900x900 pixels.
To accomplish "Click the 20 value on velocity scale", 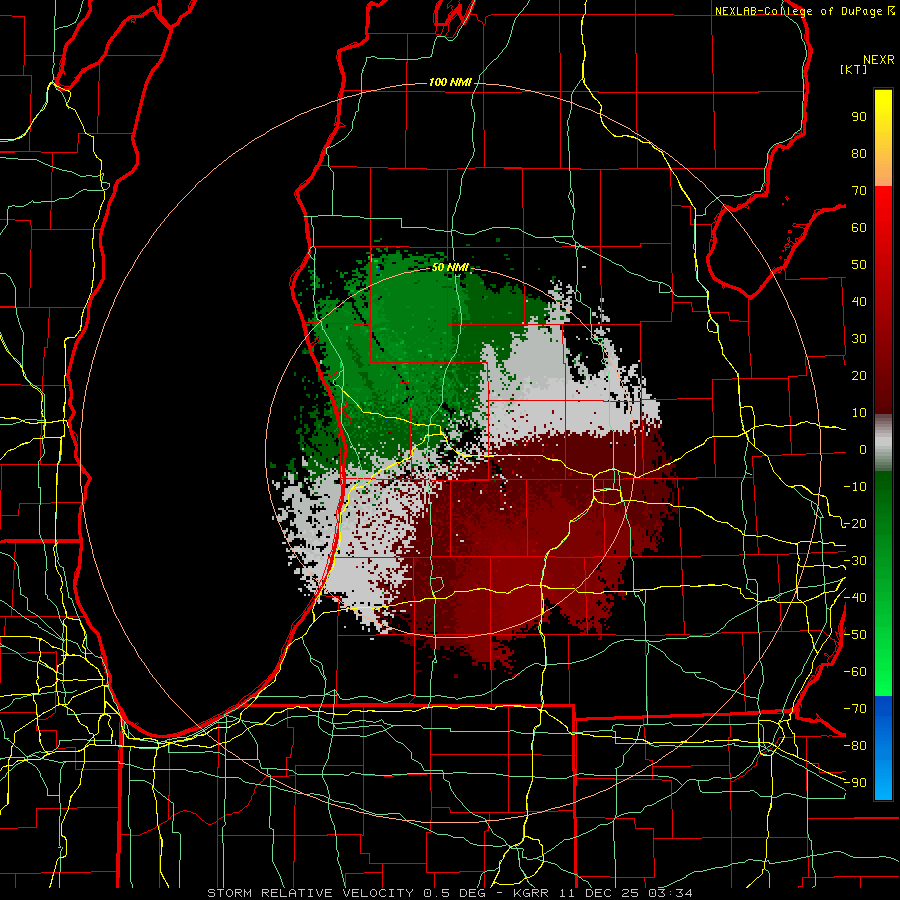I will pos(859,375).
